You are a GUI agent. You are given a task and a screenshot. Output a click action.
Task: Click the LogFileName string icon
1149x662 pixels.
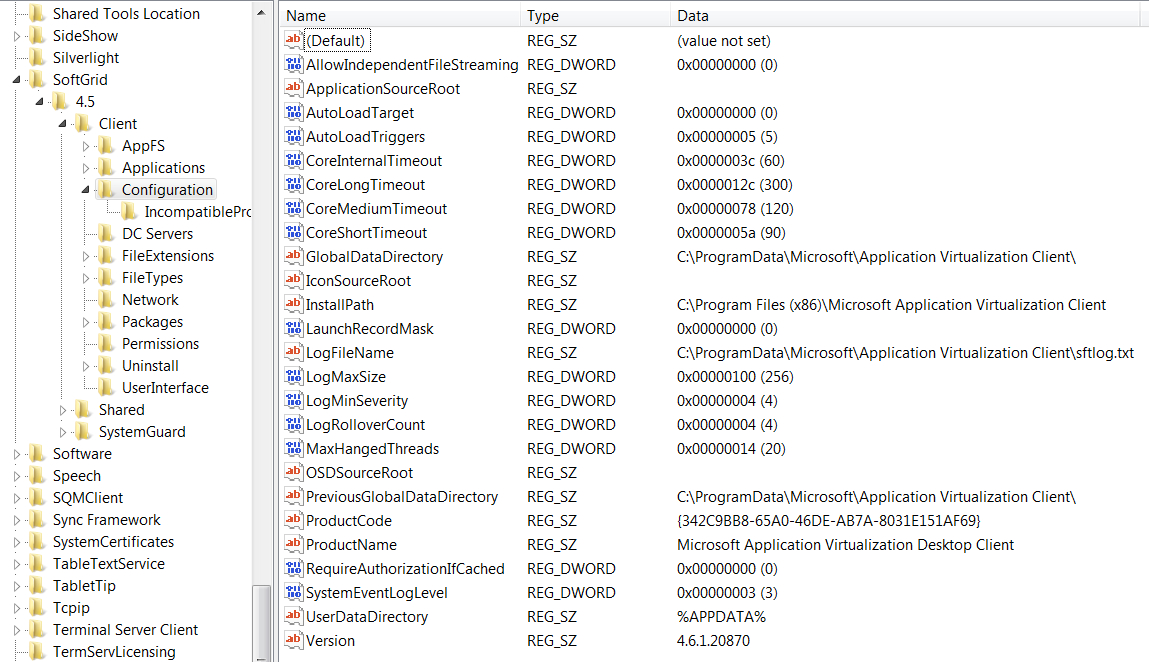[x=293, y=352]
